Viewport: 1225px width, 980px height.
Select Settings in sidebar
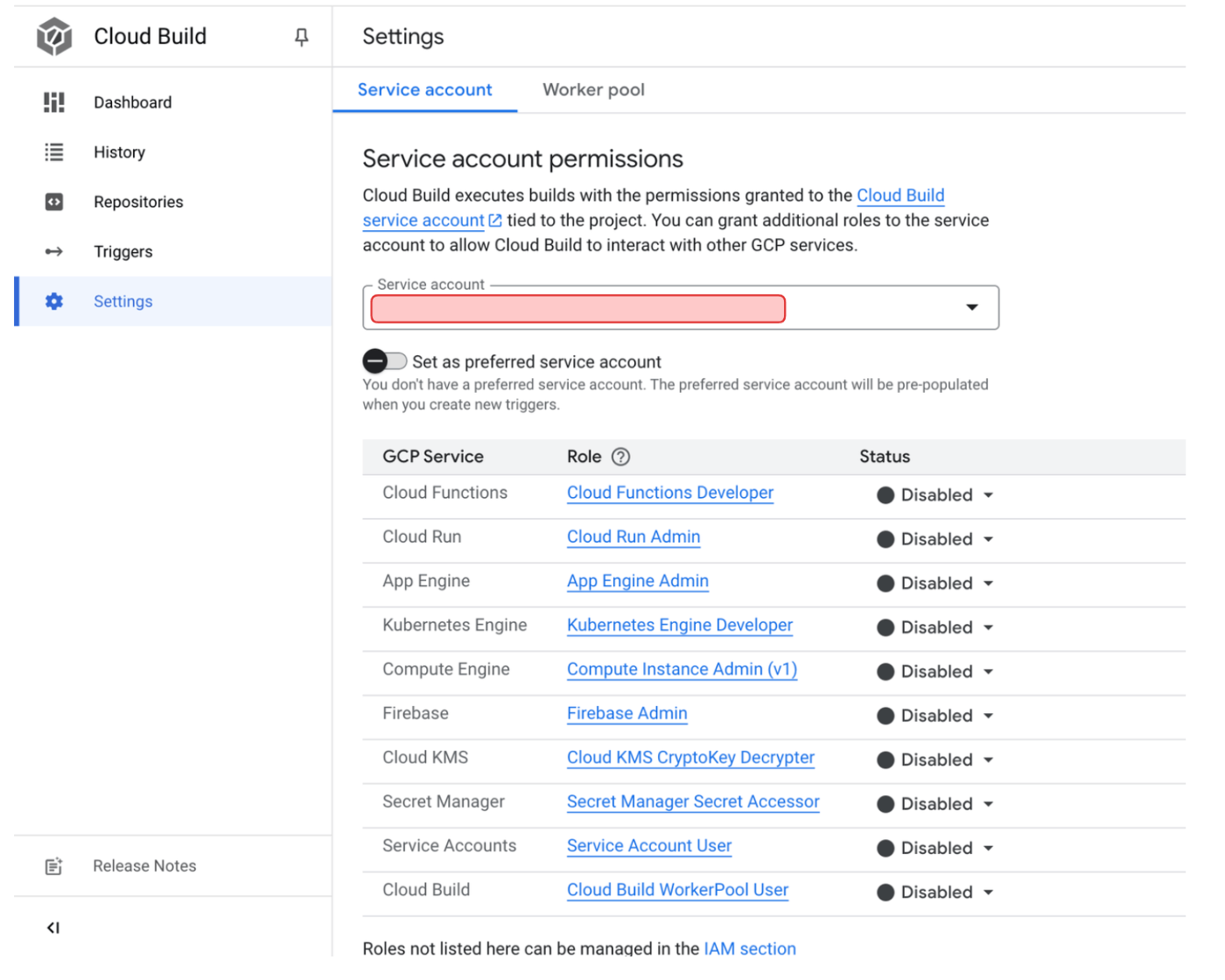(x=173, y=301)
